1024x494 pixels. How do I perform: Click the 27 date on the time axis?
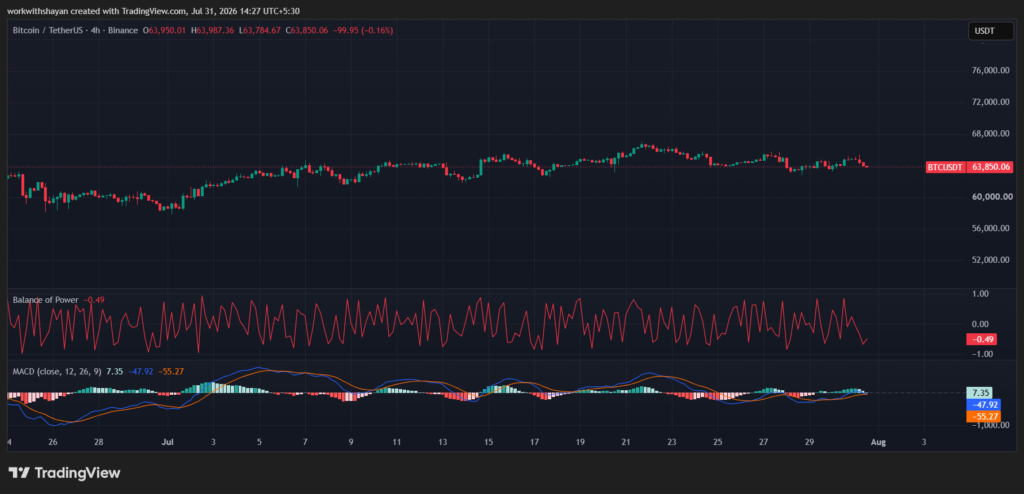point(763,442)
